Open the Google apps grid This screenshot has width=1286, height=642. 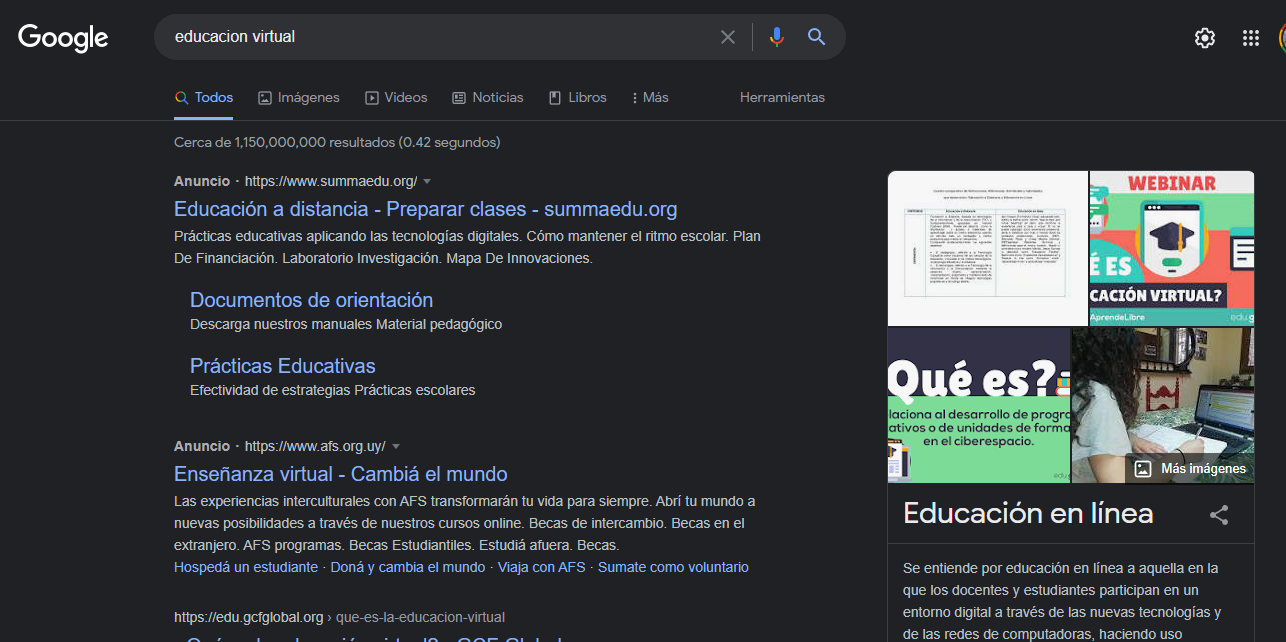(1250, 38)
